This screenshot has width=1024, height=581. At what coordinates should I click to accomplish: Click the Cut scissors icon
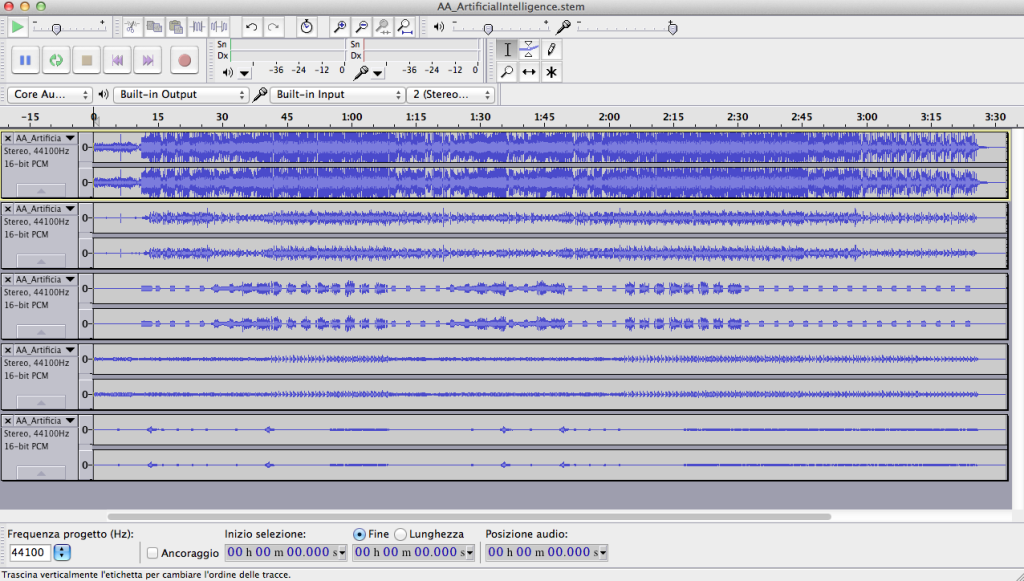[131, 27]
